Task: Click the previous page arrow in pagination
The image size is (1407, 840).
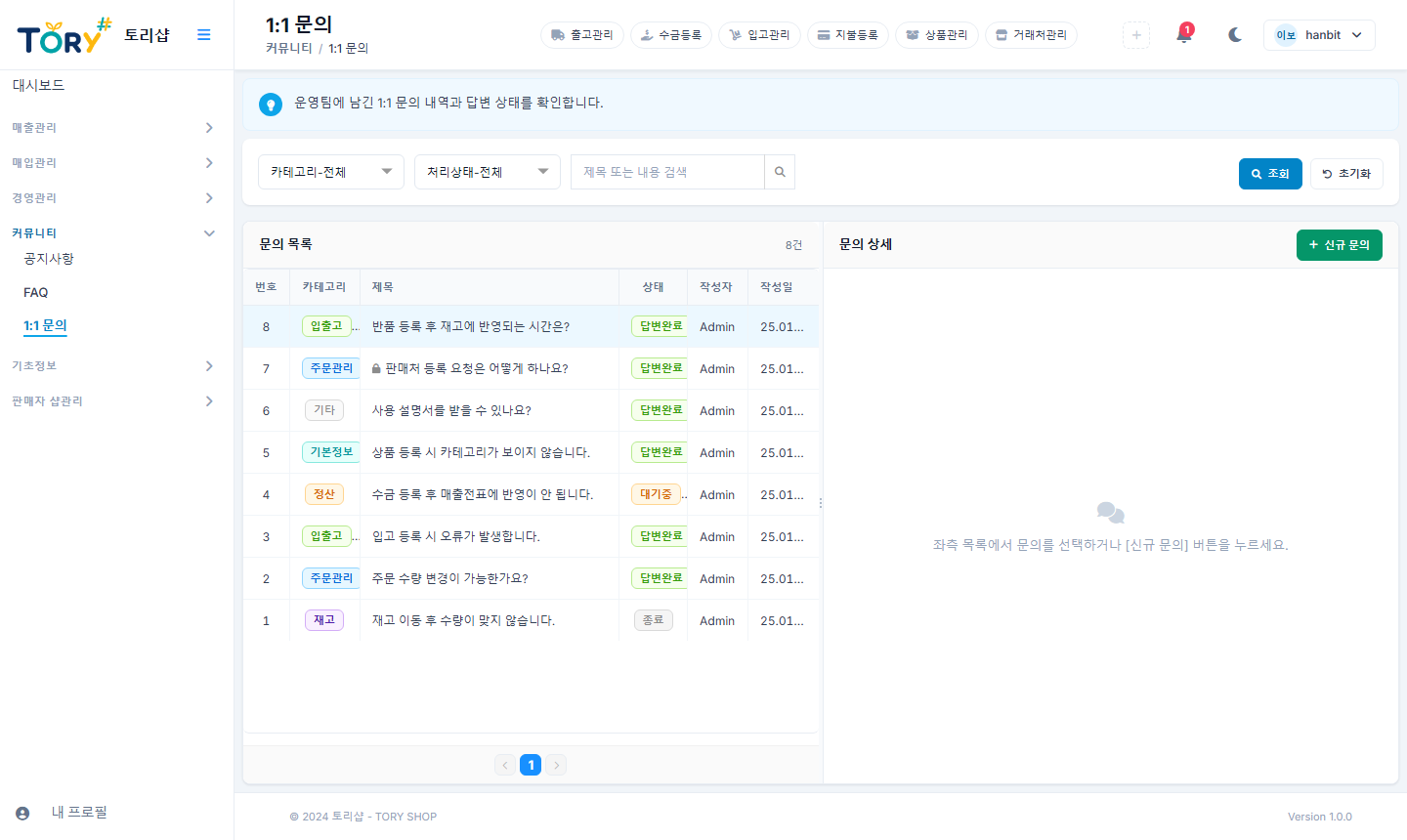Action: (x=505, y=766)
